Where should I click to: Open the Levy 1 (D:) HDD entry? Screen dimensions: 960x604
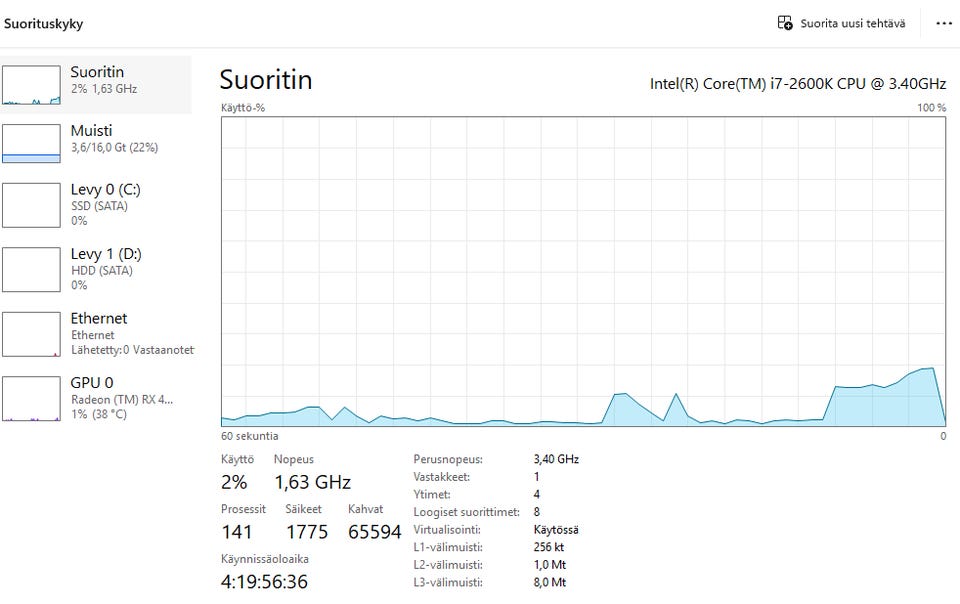96,269
